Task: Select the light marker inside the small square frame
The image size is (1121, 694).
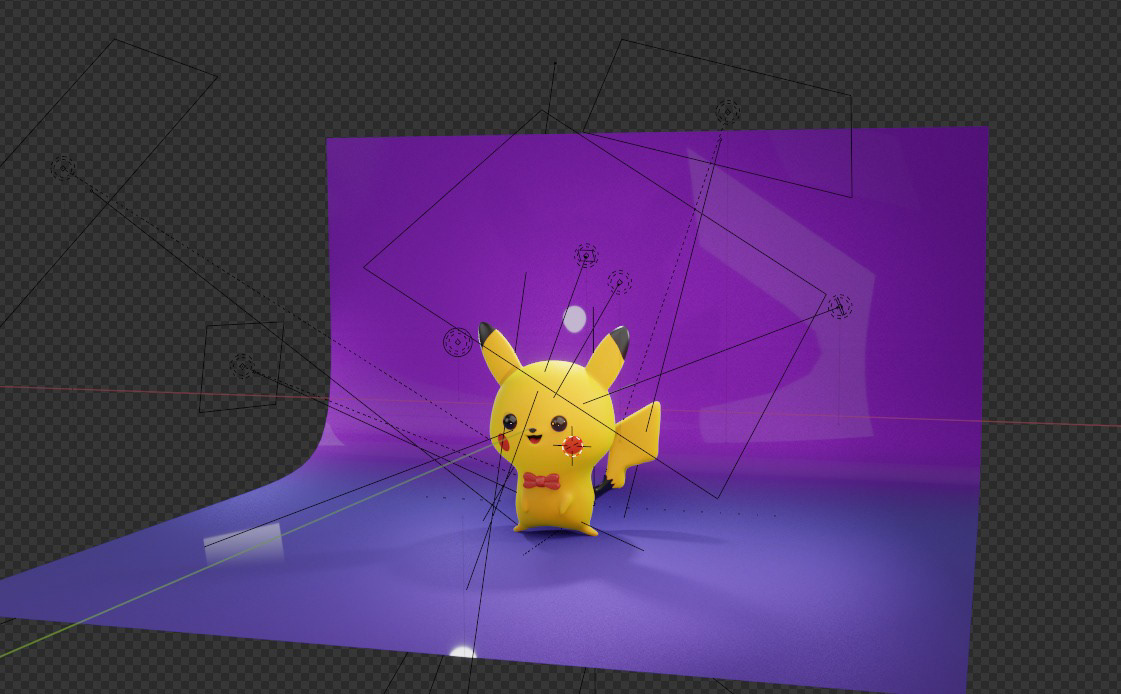Action: coord(242,367)
